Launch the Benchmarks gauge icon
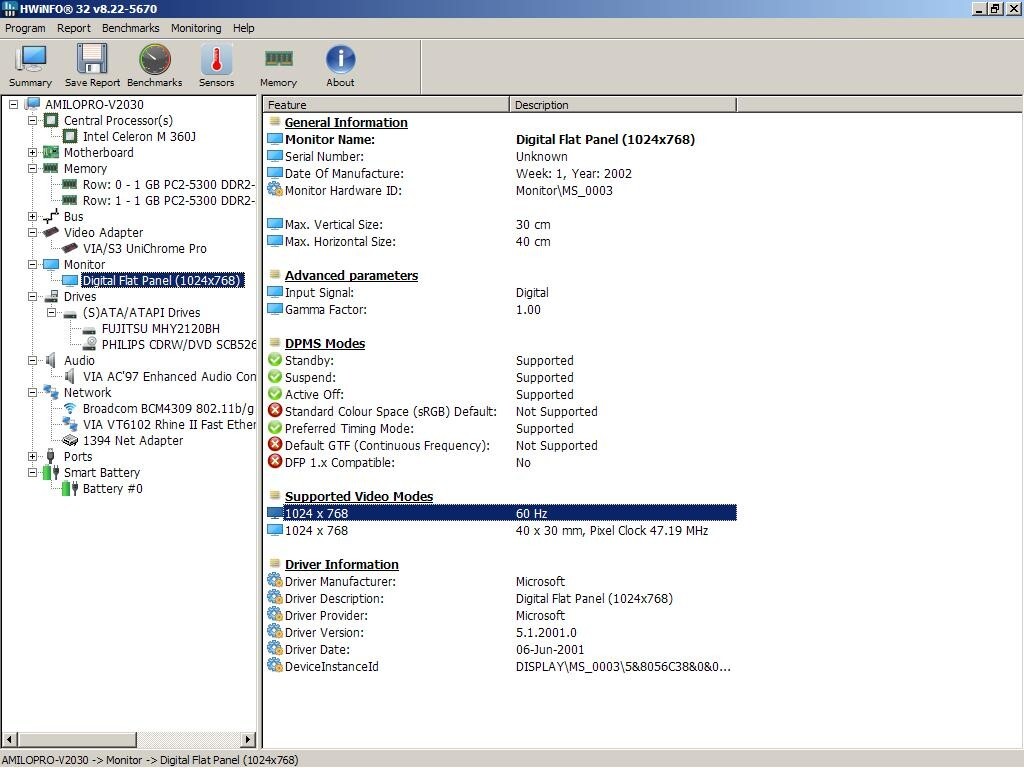 (155, 59)
